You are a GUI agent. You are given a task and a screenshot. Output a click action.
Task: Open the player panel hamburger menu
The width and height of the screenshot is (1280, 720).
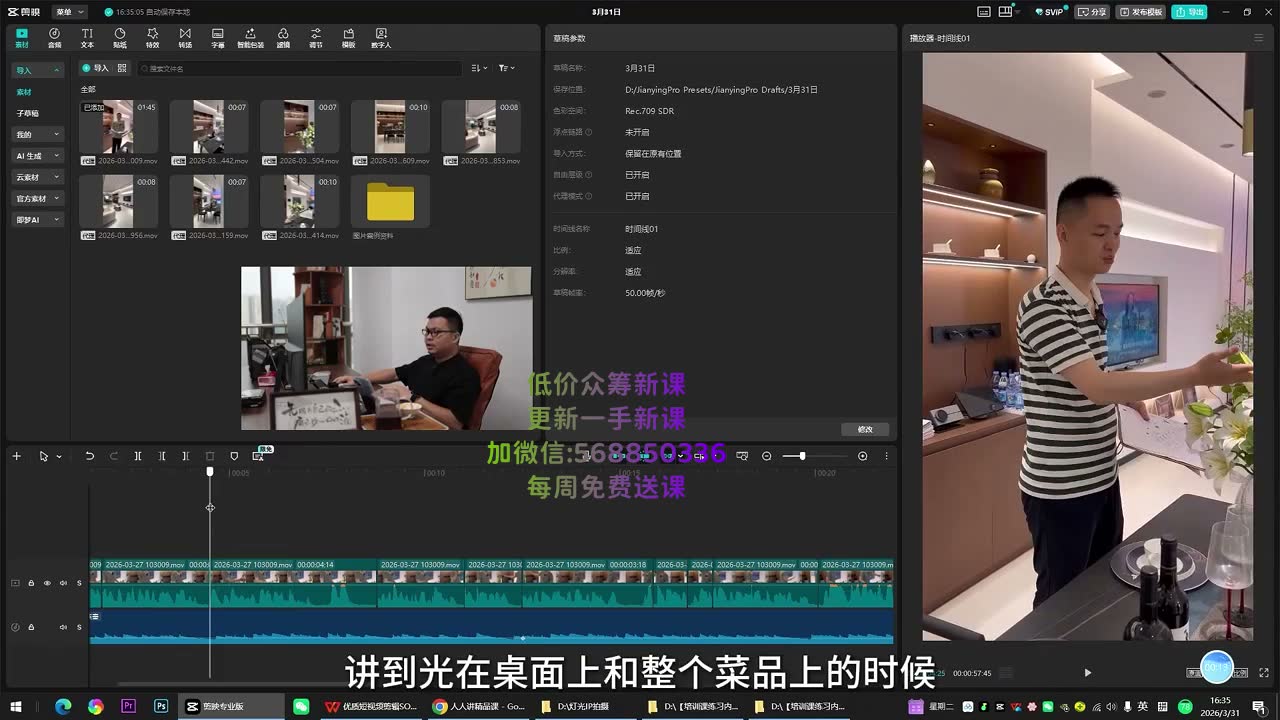[x=1258, y=38]
